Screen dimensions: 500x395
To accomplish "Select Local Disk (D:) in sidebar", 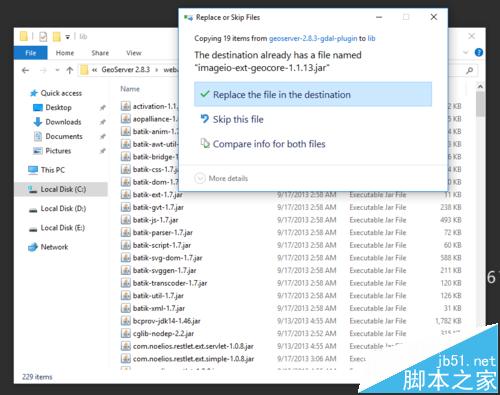I will coord(63,209).
